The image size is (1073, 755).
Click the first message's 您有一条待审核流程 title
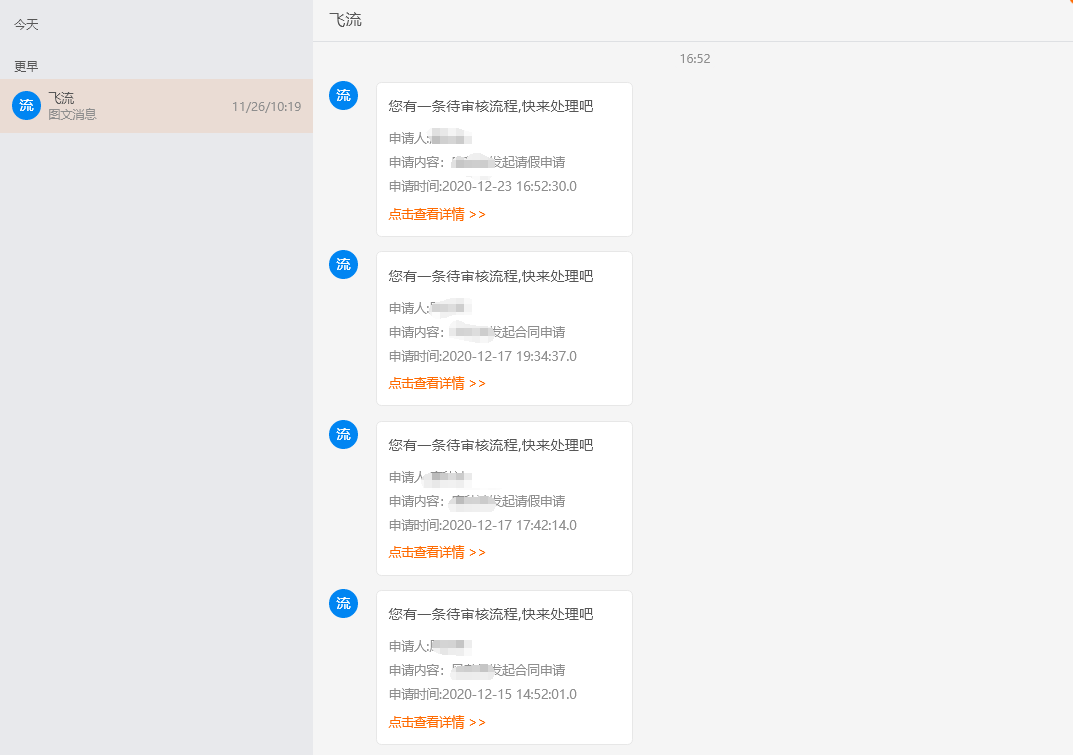[491, 106]
